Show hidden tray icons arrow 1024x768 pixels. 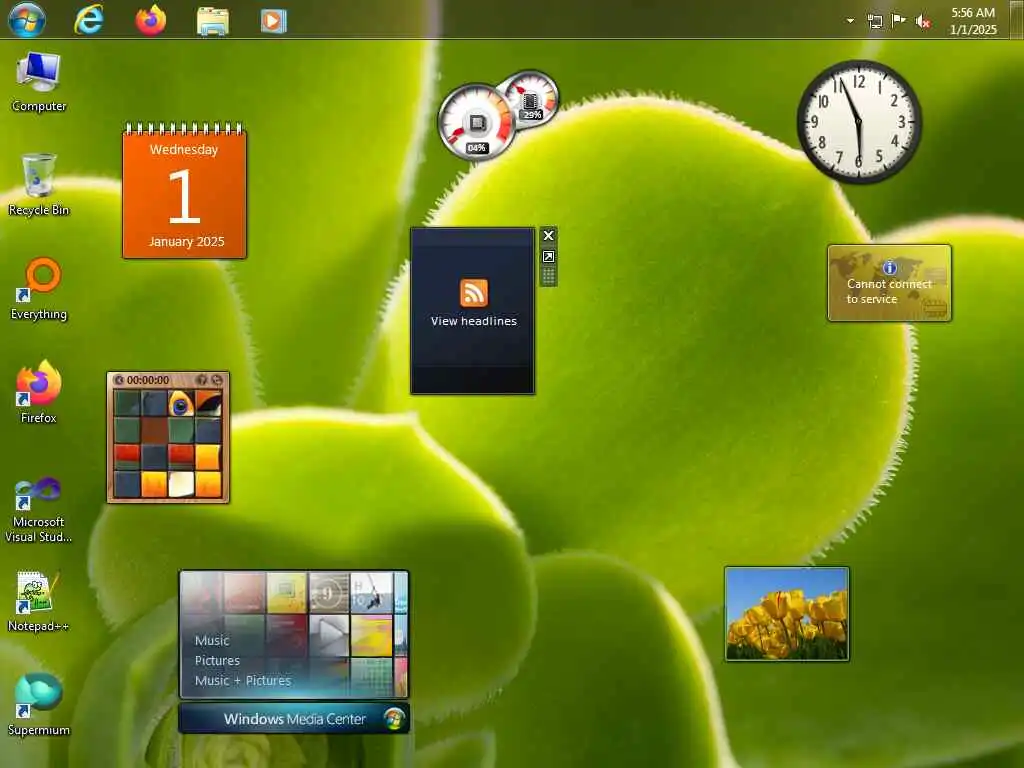coord(850,21)
